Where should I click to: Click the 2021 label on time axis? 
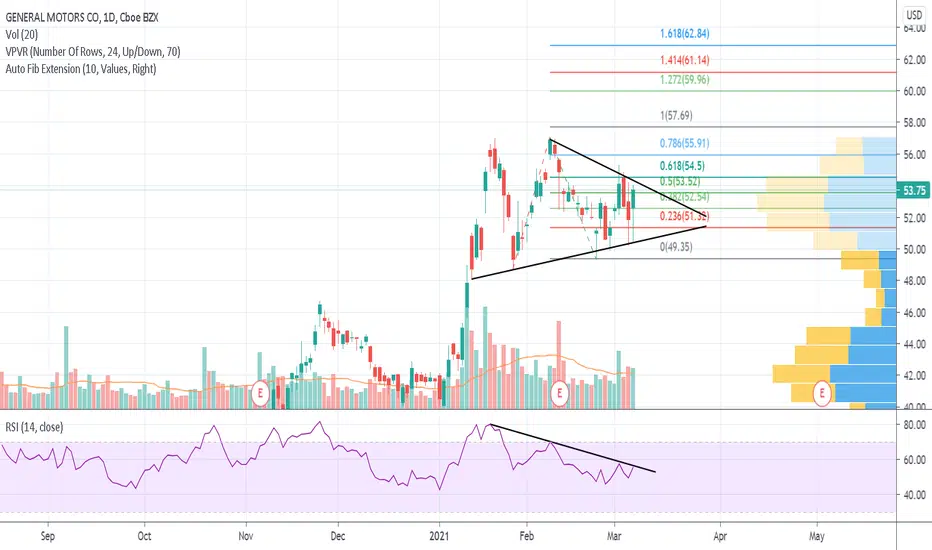pyautogui.click(x=440, y=536)
